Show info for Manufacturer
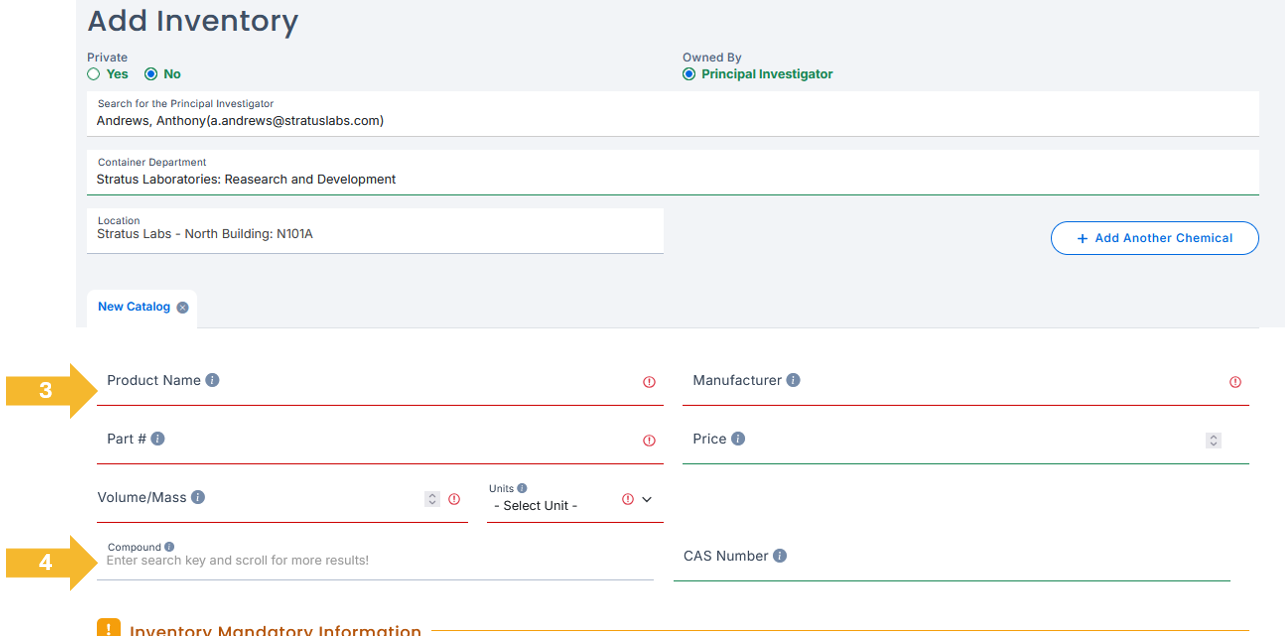 (x=793, y=380)
